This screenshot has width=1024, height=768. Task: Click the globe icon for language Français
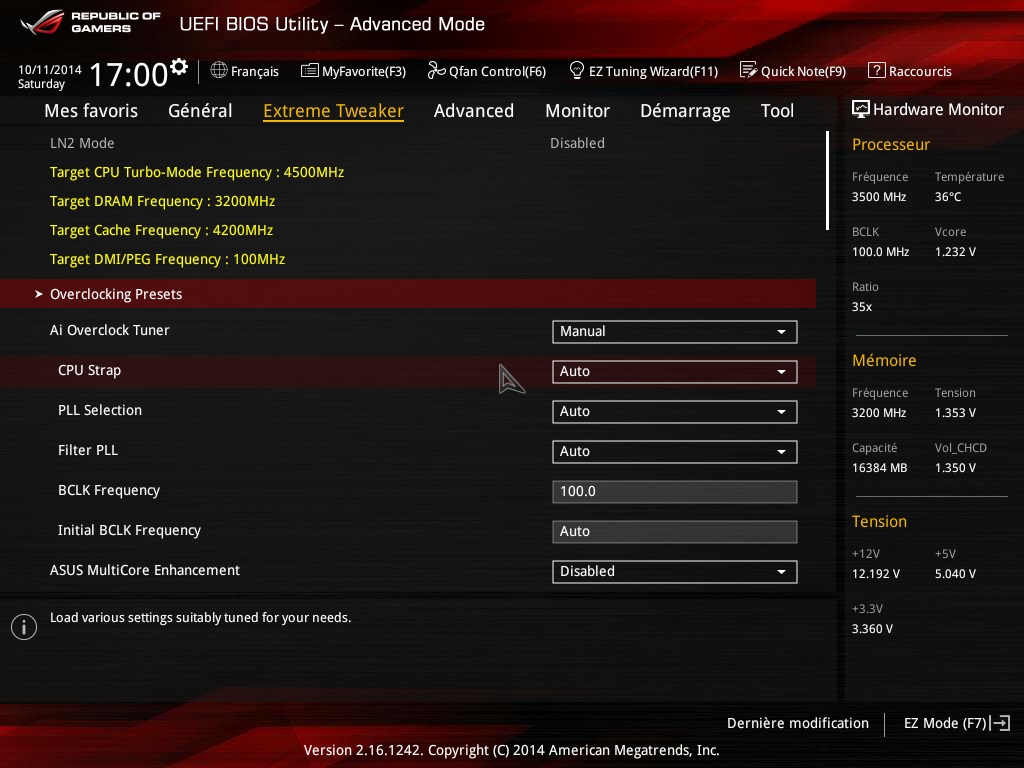click(x=219, y=71)
